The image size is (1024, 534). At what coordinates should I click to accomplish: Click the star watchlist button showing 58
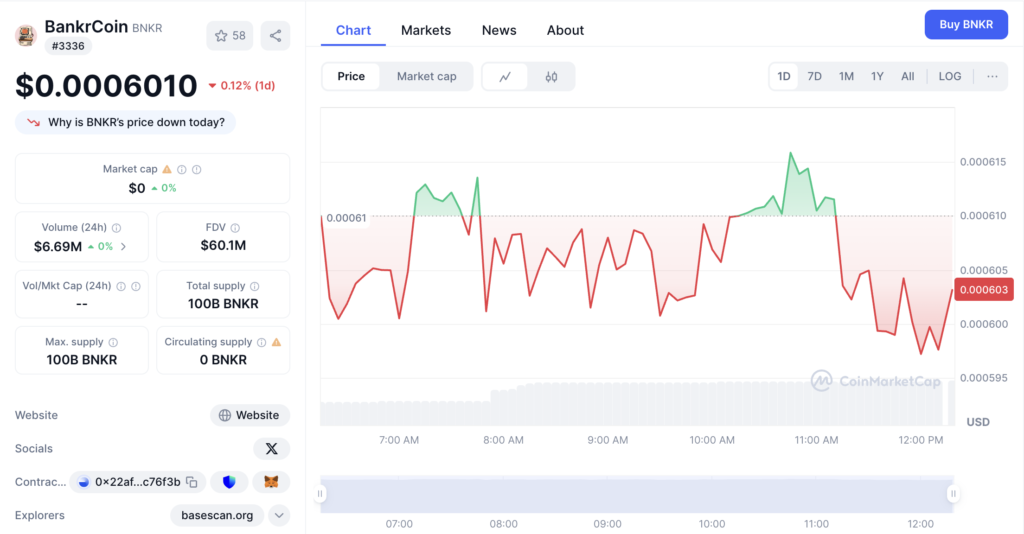230,36
